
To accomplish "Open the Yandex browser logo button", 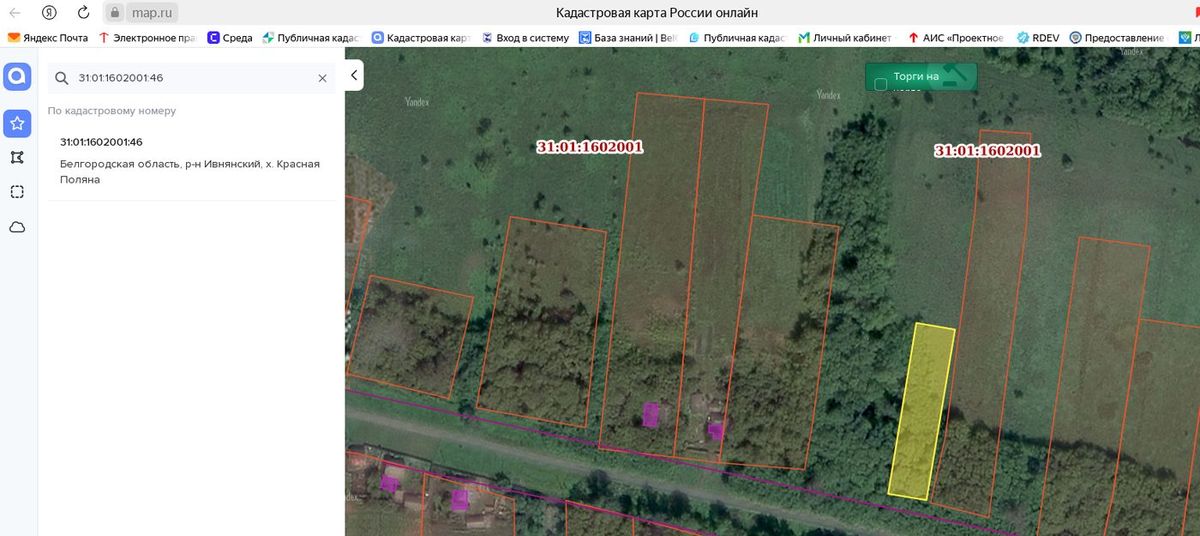I will click(x=49, y=13).
